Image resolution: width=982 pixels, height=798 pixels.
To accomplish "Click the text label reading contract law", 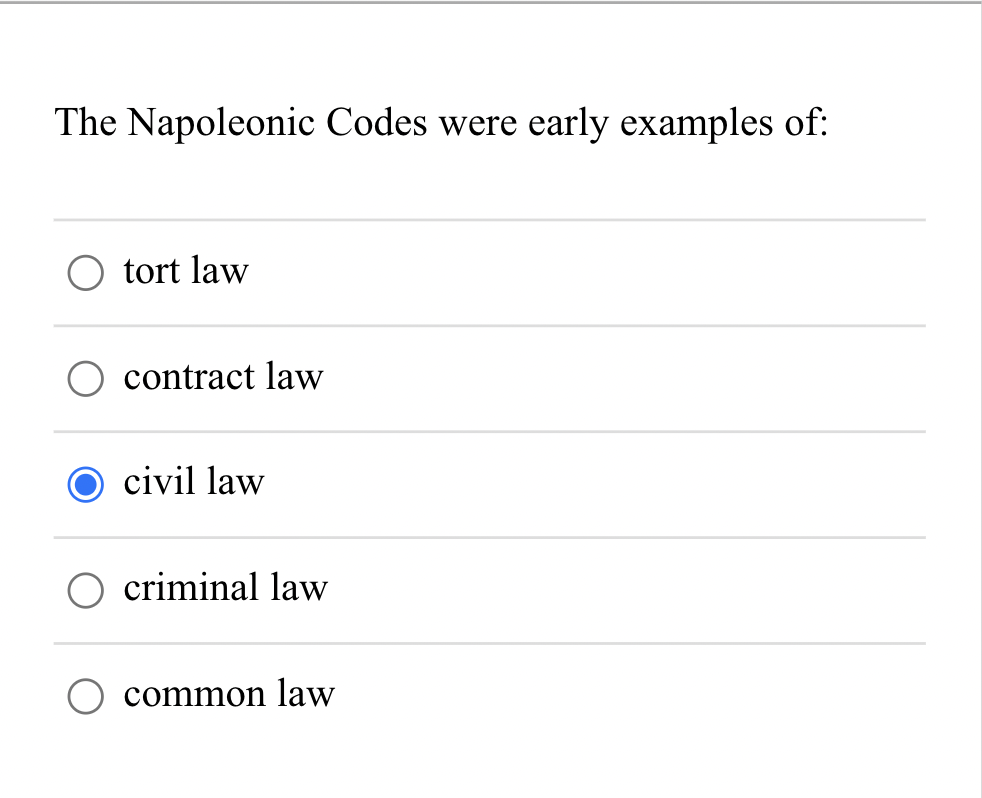I will (222, 378).
